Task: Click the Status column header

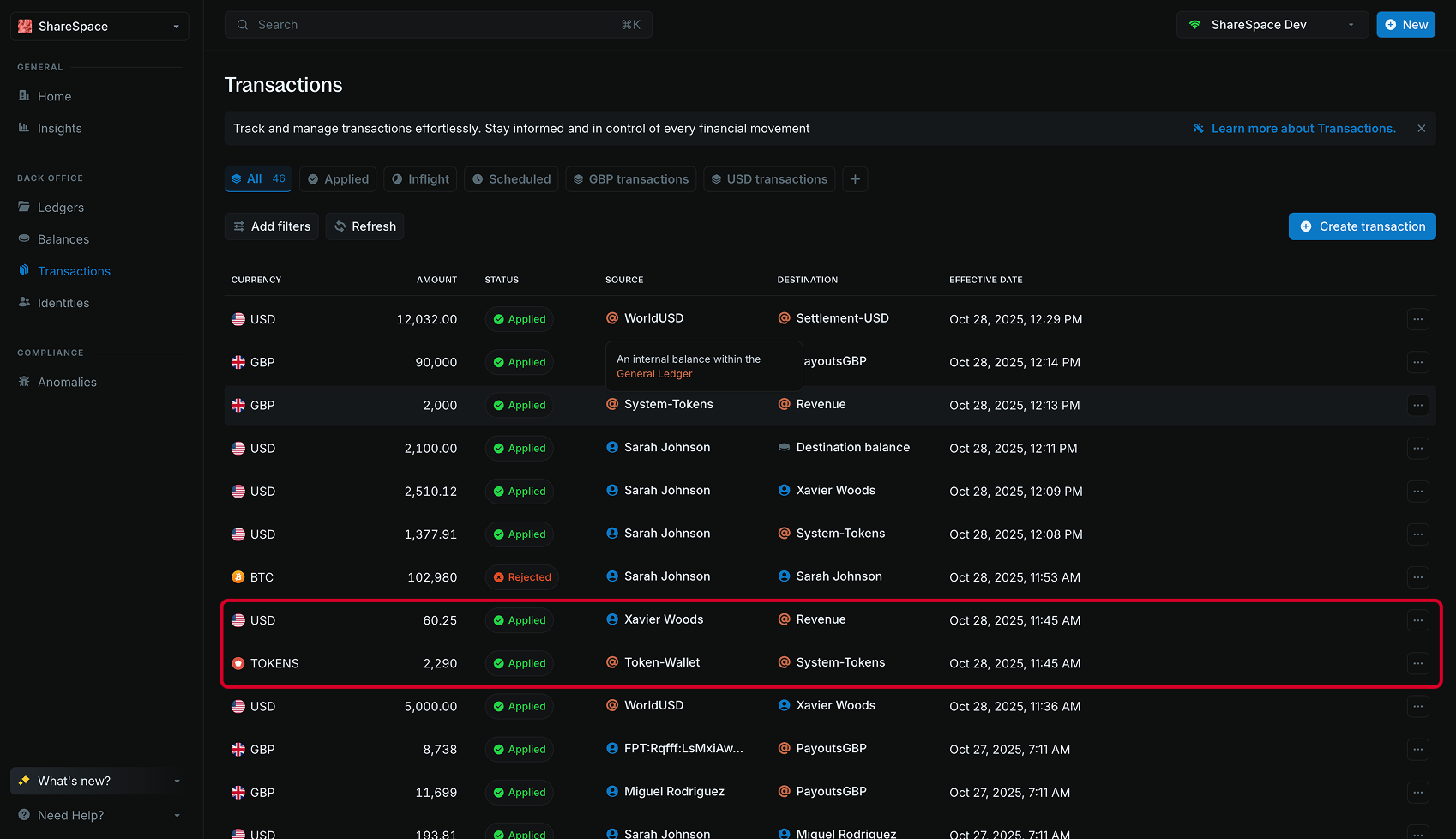Action: tap(502, 280)
